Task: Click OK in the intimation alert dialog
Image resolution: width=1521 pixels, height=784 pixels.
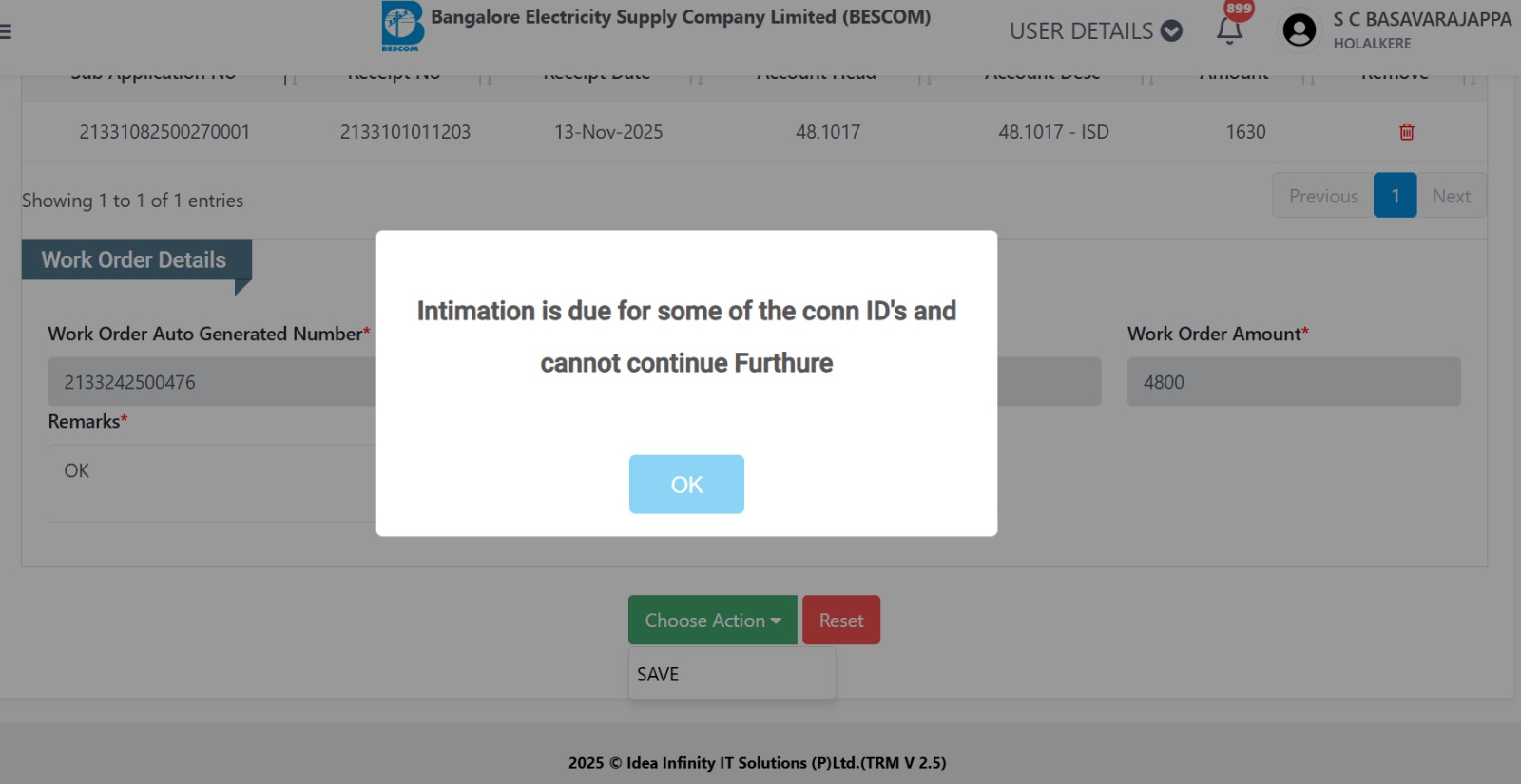Action: (686, 485)
